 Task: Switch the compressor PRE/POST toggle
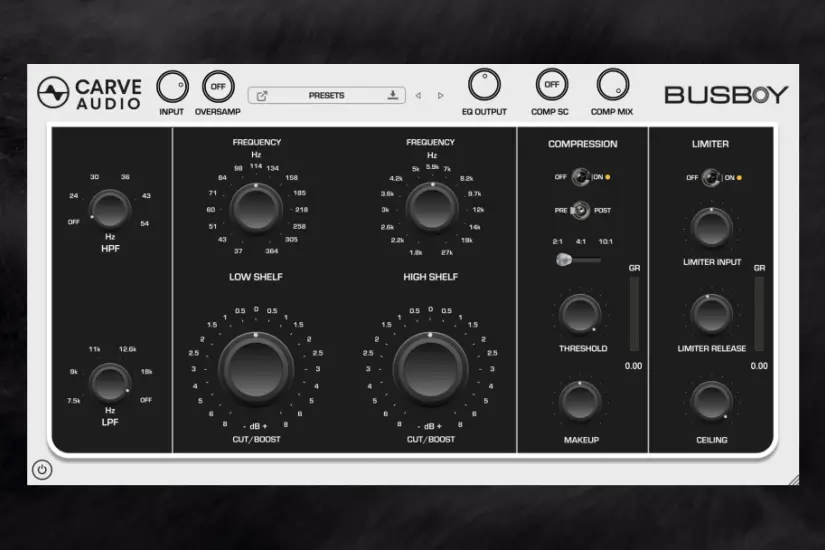(x=578, y=211)
